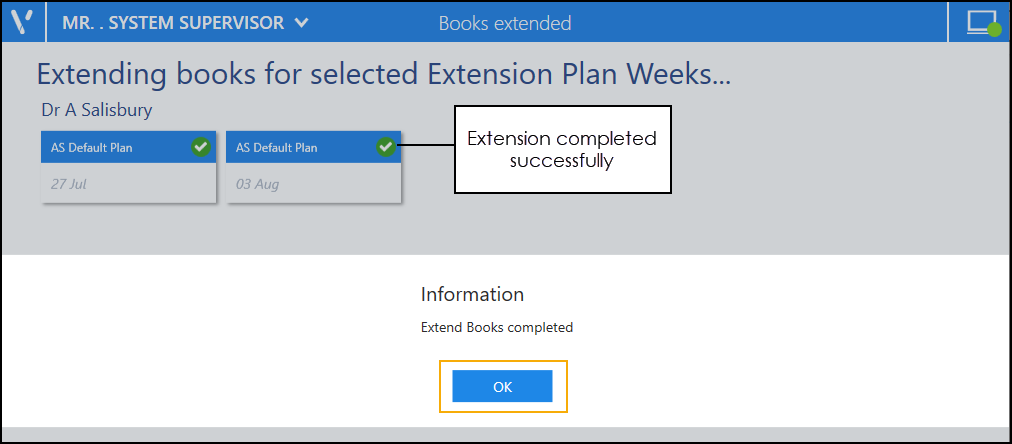
Task: Click the V application logo icon
Action: (x=22, y=22)
